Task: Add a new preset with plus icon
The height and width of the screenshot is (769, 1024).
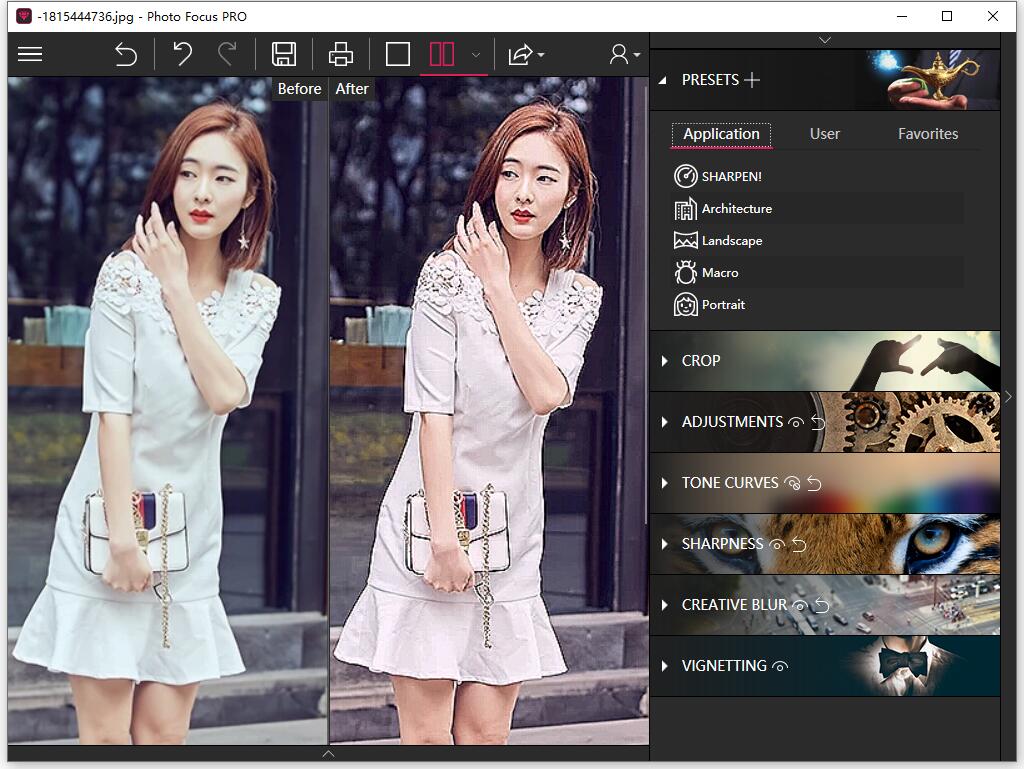Action: (x=752, y=80)
